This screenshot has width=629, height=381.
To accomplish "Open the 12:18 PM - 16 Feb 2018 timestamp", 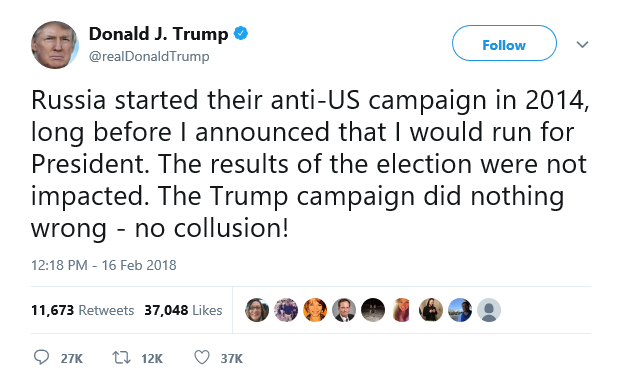I will tap(103, 265).
